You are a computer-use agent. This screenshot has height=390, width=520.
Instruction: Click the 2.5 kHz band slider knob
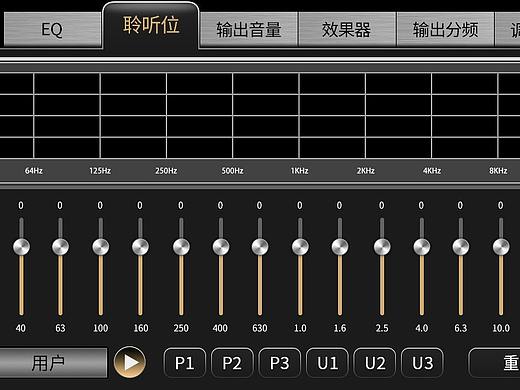(382, 247)
